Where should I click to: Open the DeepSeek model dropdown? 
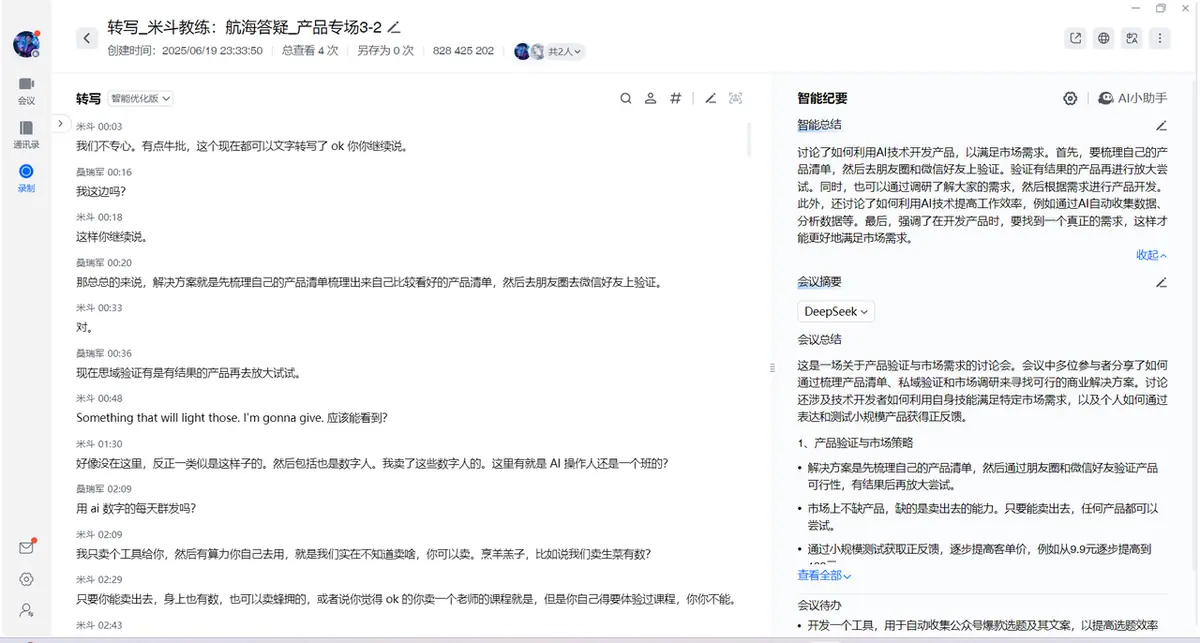pos(836,311)
